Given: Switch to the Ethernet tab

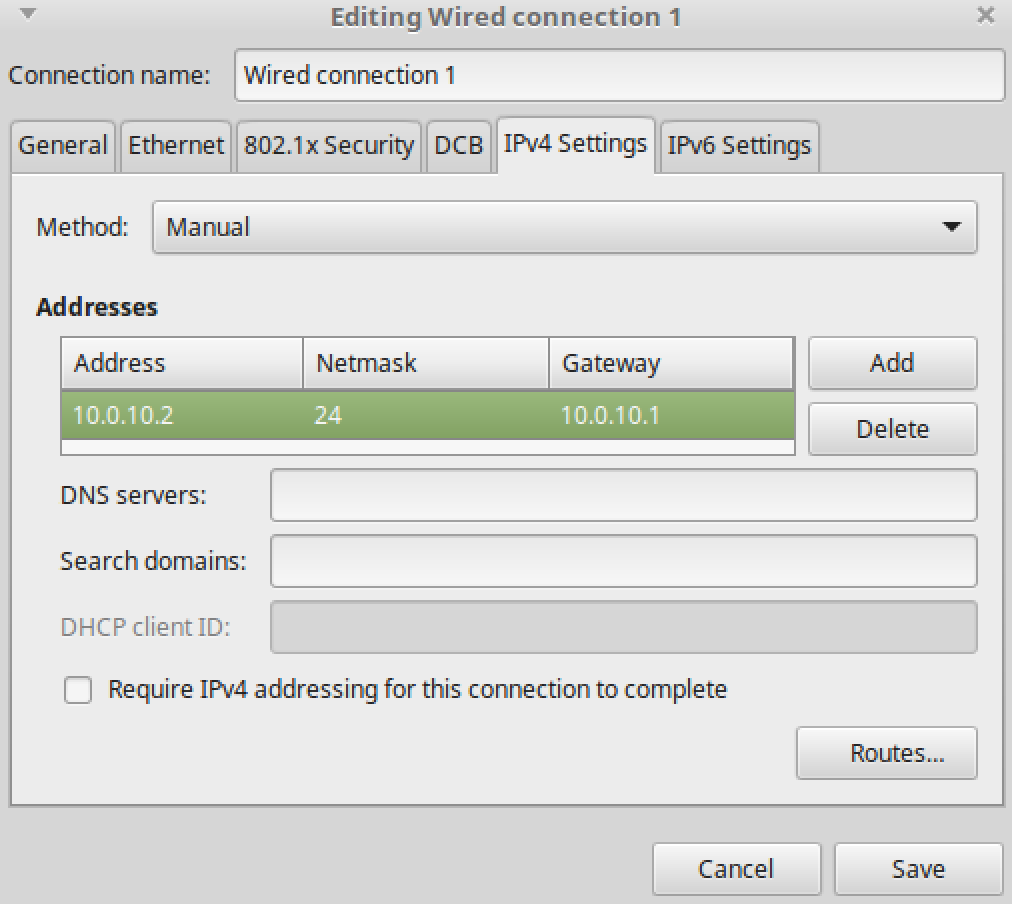Looking at the screenshot, I should click(x=176, y=146).
